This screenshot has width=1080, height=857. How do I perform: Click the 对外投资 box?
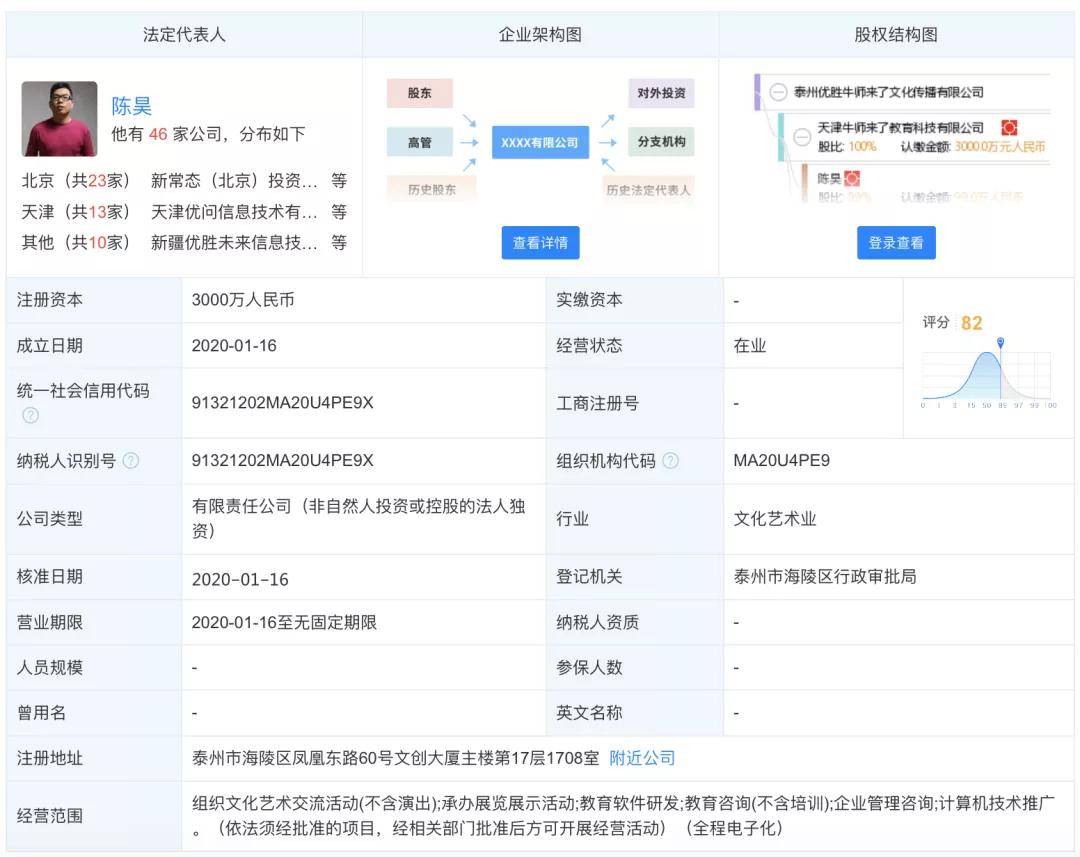[661, 93]
